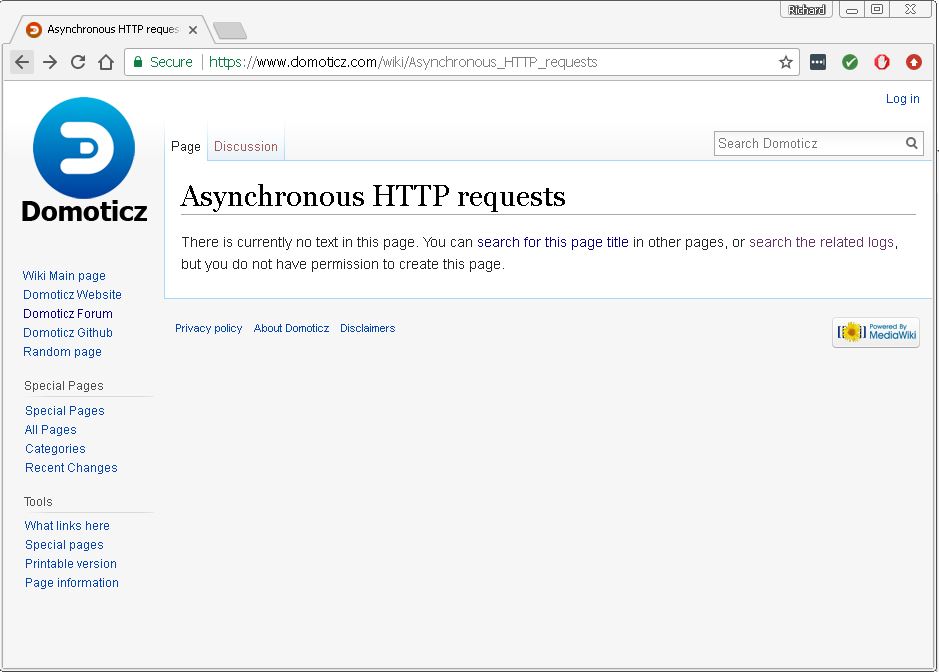939x672 pixels.
Task: Reload the page
Action: coord(78,62)
